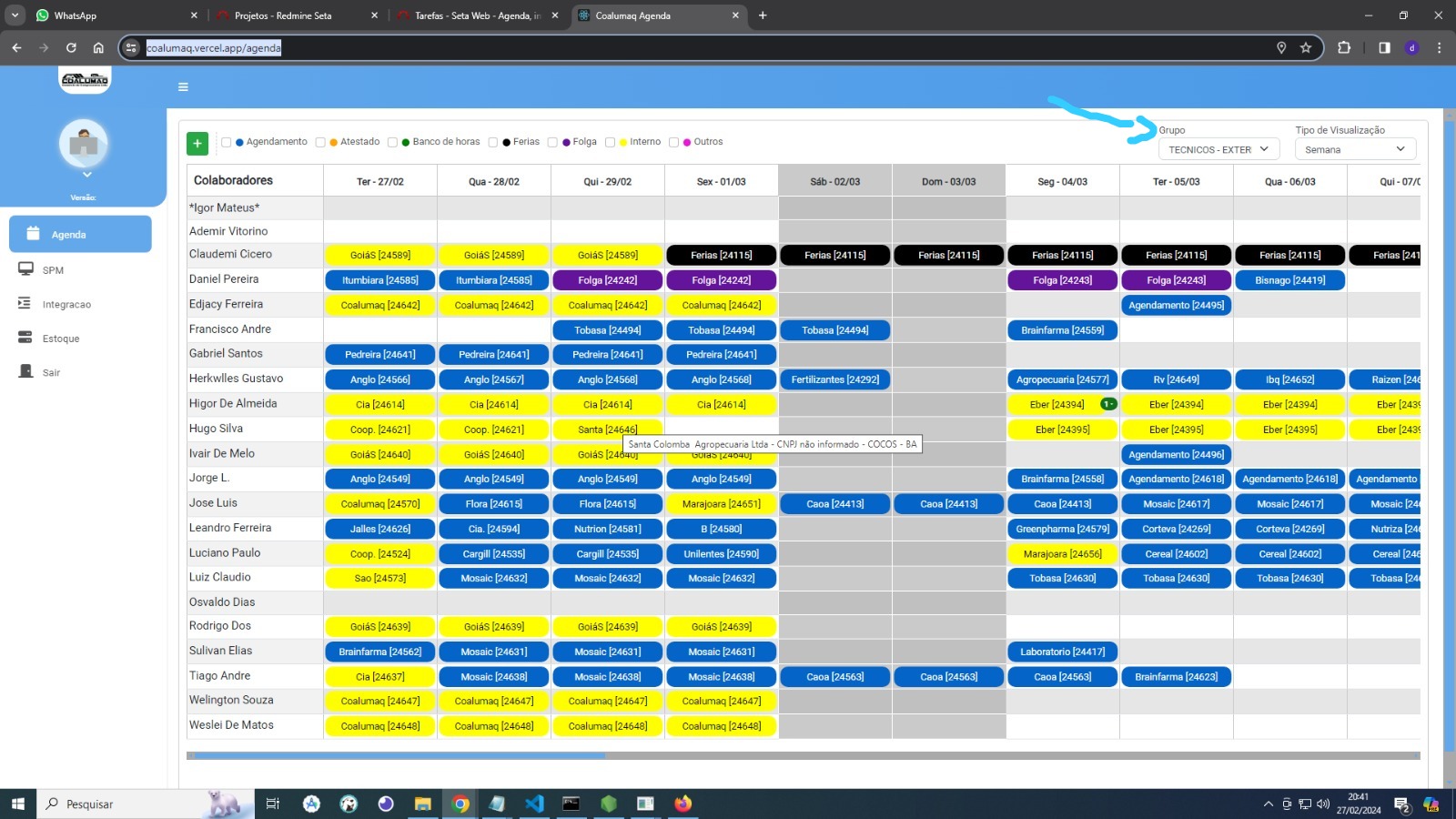The width and height of the screenshot is (1456, 819).
Task: Open the browser home page icon
Action: [98, 47]
